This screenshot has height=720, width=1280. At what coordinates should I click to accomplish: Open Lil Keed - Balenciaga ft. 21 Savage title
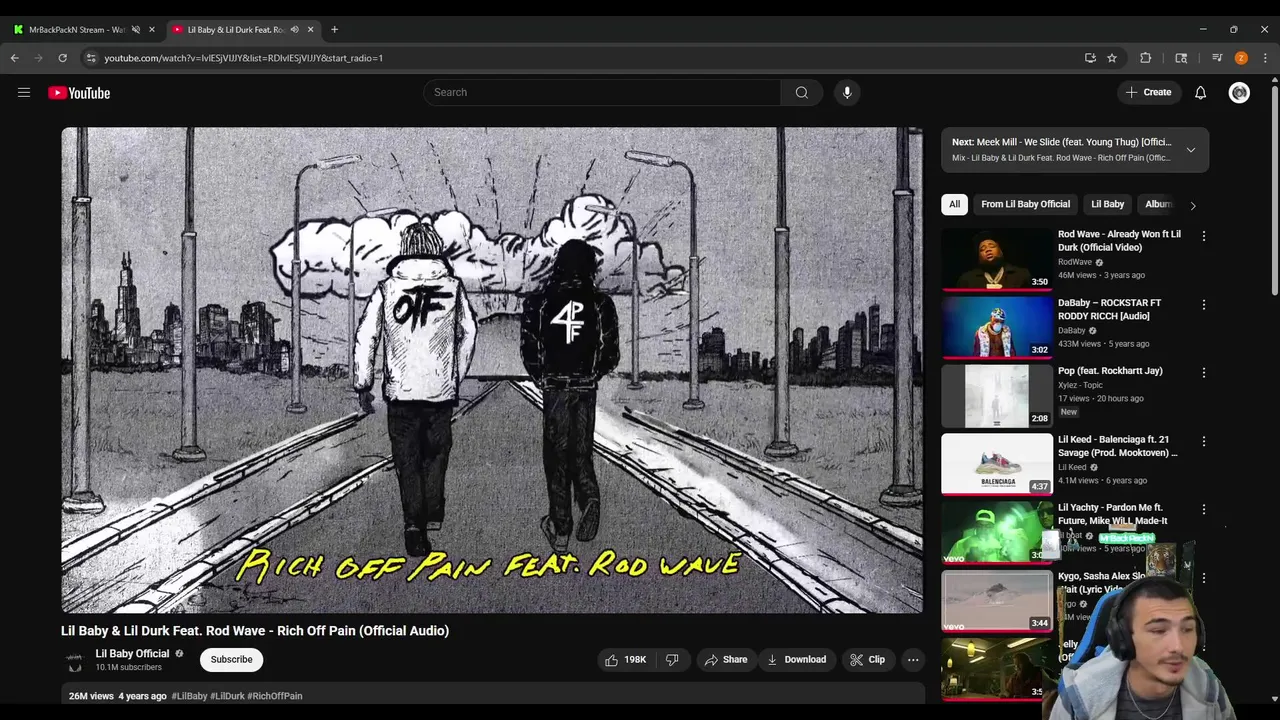(x=1118, y=446)
